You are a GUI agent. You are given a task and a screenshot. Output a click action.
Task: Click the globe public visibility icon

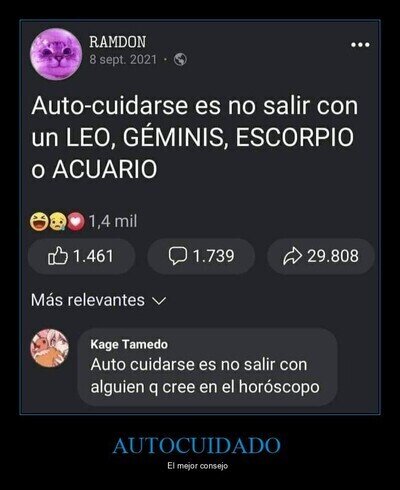point(180,60)
